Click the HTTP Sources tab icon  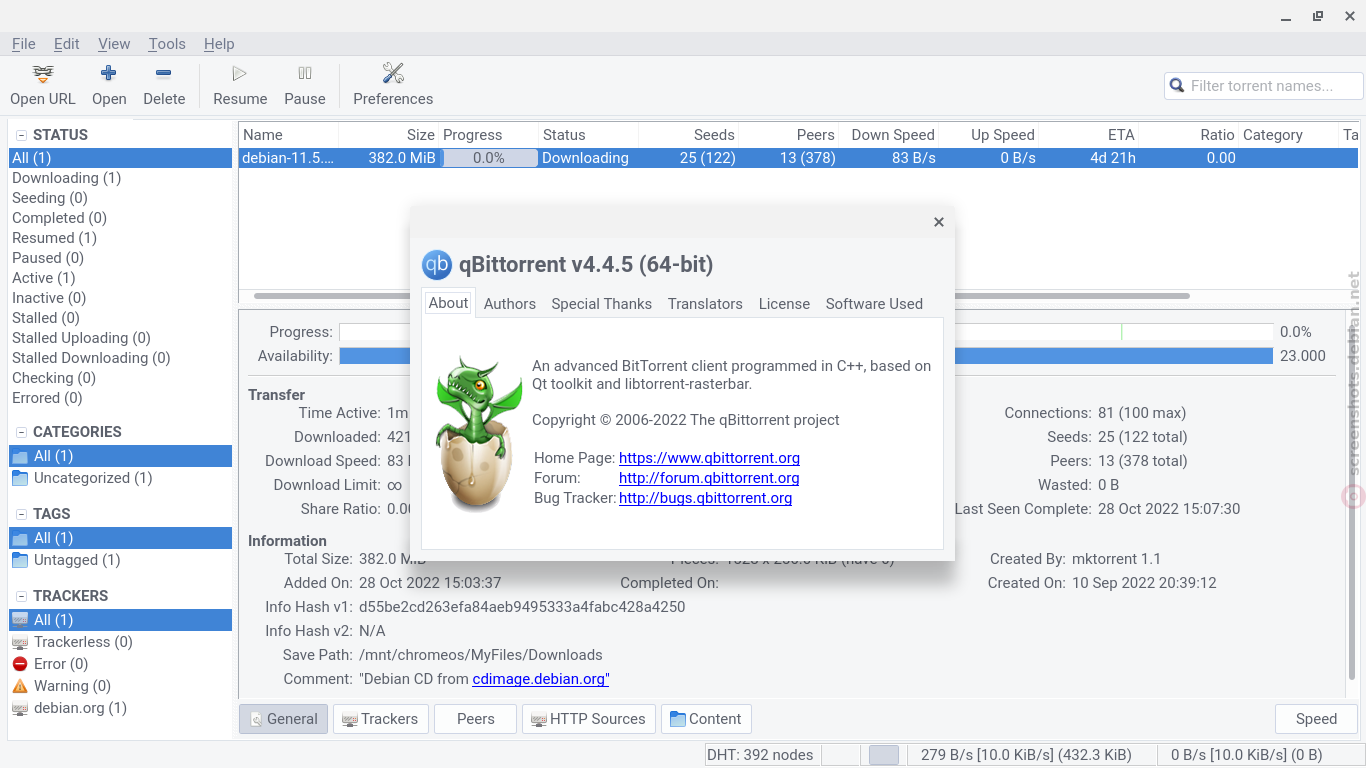(539, 719)
